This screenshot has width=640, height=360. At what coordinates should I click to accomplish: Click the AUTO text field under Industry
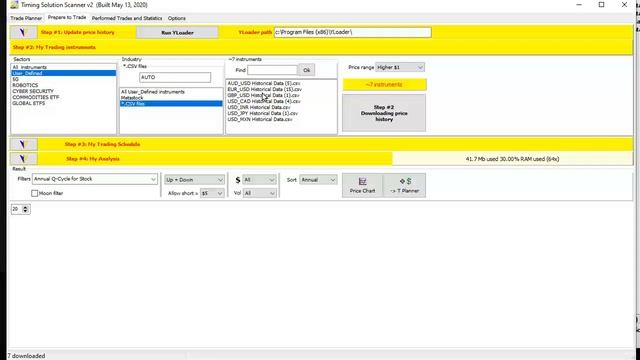tap(175, 77)
